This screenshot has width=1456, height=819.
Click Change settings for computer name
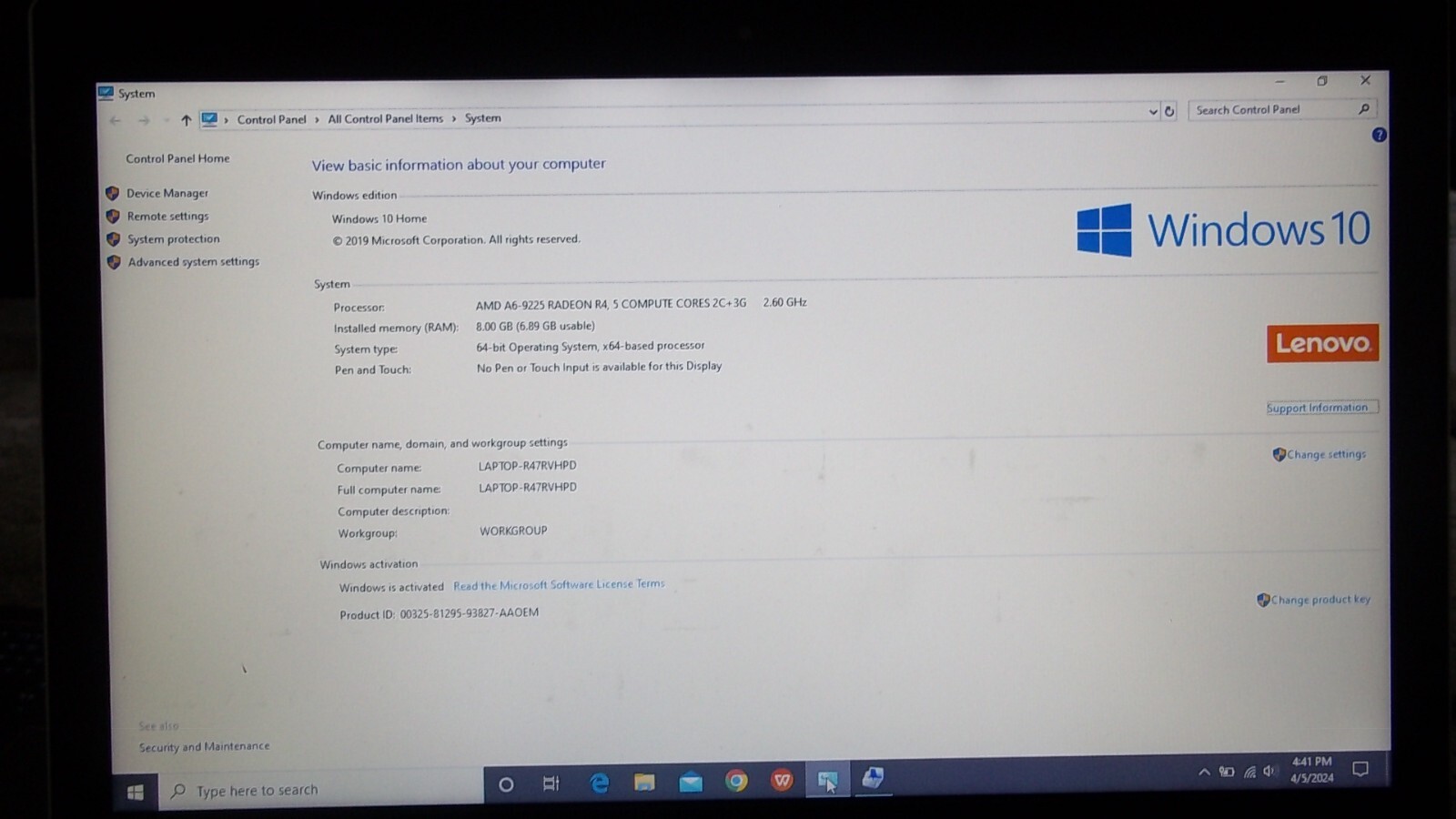point(1326,454)
